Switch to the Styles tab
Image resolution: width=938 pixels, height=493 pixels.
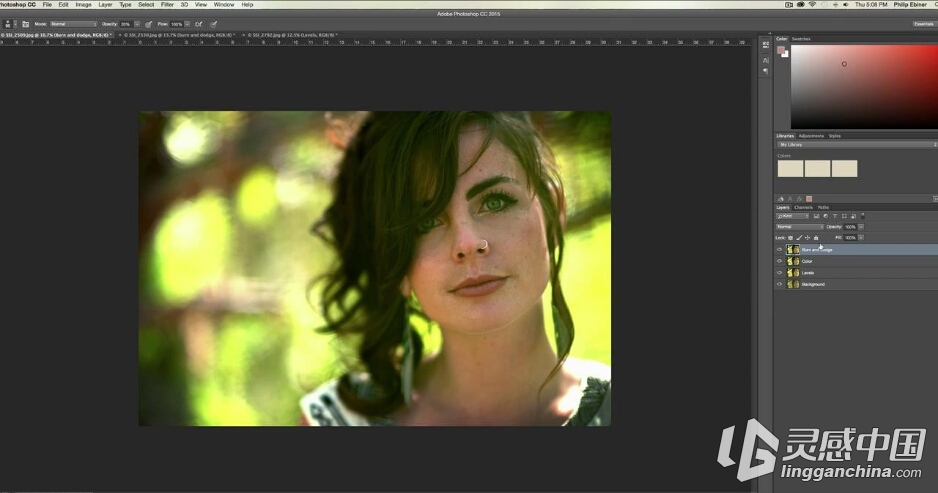[835, 136]
